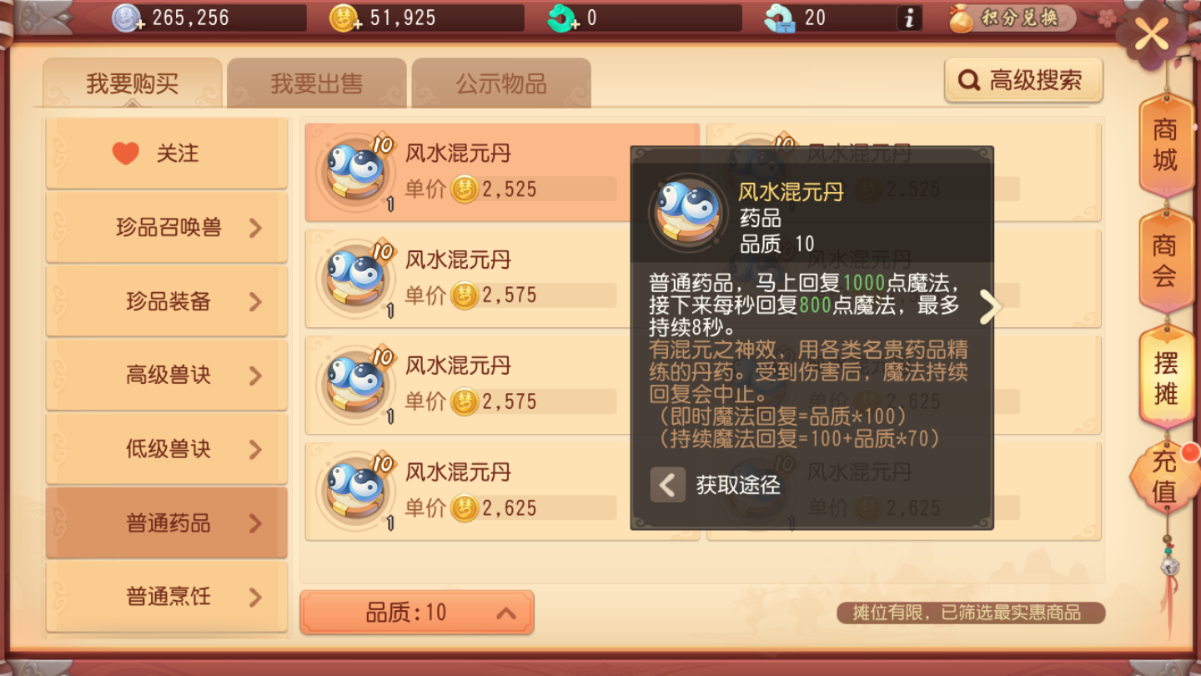
Task: Click the magnifier 高级搜索 button
Action: pos(1023,81)
